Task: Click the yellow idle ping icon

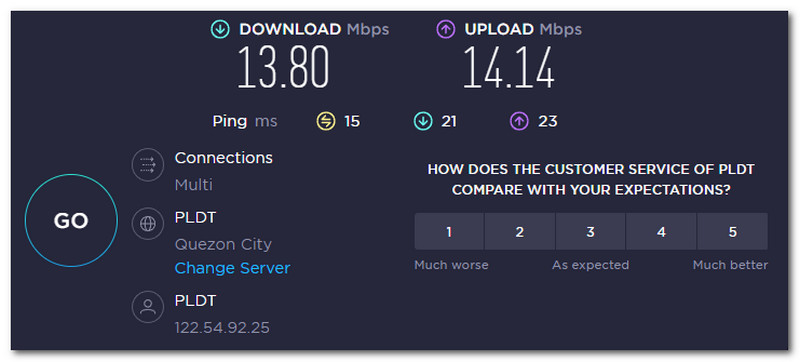Action: click(326, 121)
